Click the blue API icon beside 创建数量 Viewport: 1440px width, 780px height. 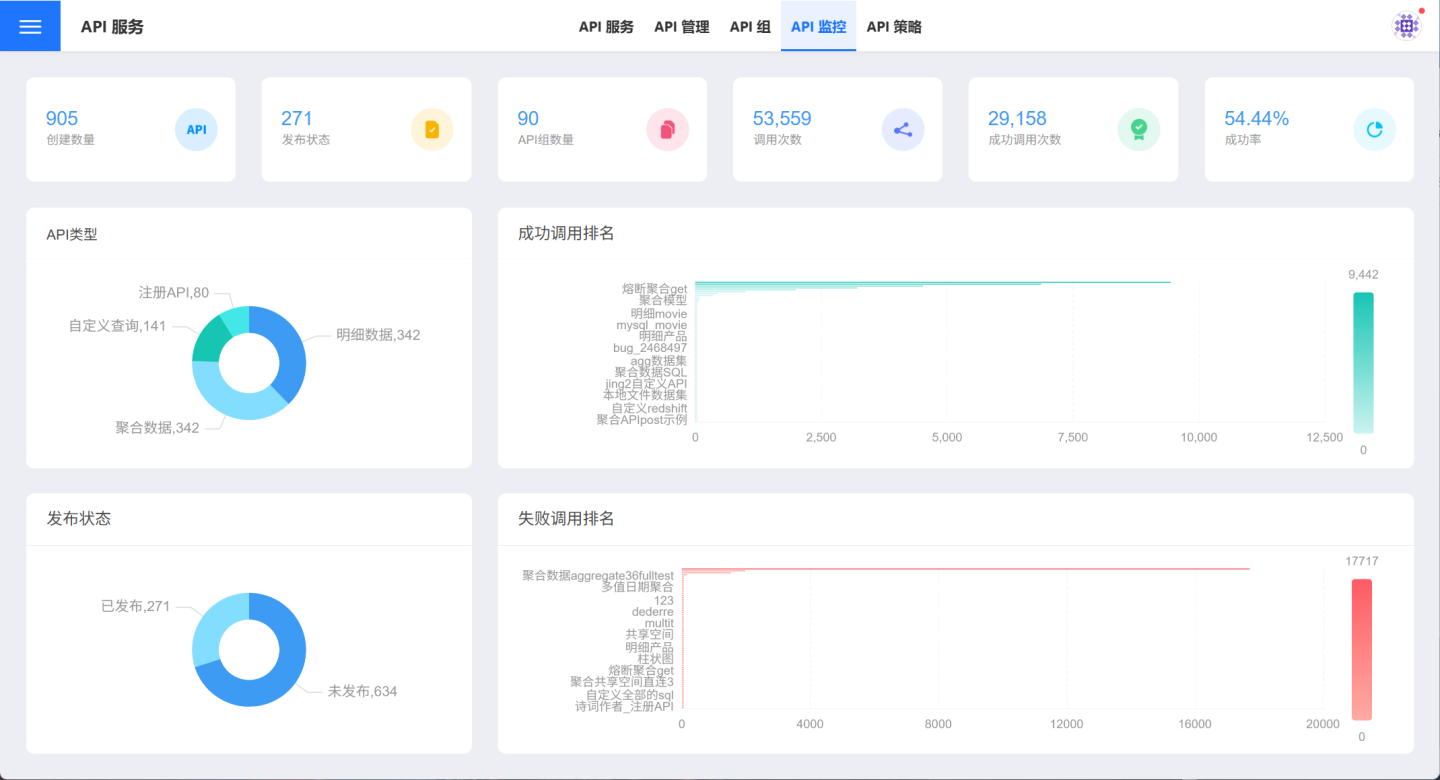coord(196,130)
